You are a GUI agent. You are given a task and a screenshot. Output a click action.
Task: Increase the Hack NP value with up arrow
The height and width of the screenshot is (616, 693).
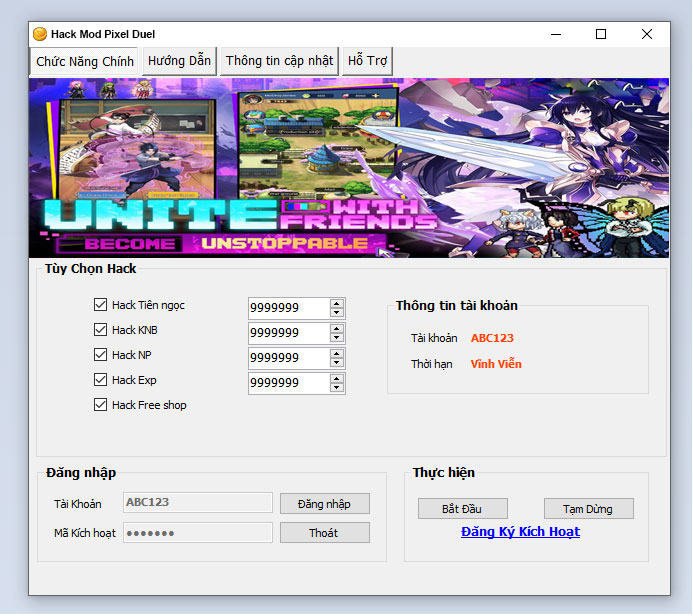pyautogui.click(x=337, y=354)
